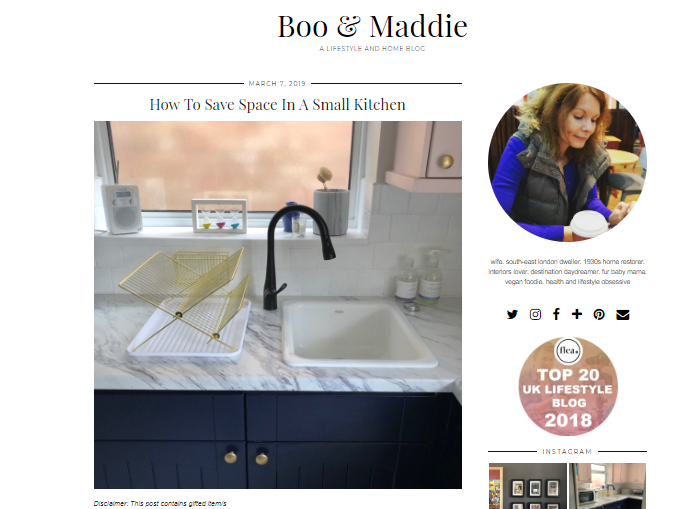Open the Instagram social icon
This screenshot has height=509, width=687.
535,315
